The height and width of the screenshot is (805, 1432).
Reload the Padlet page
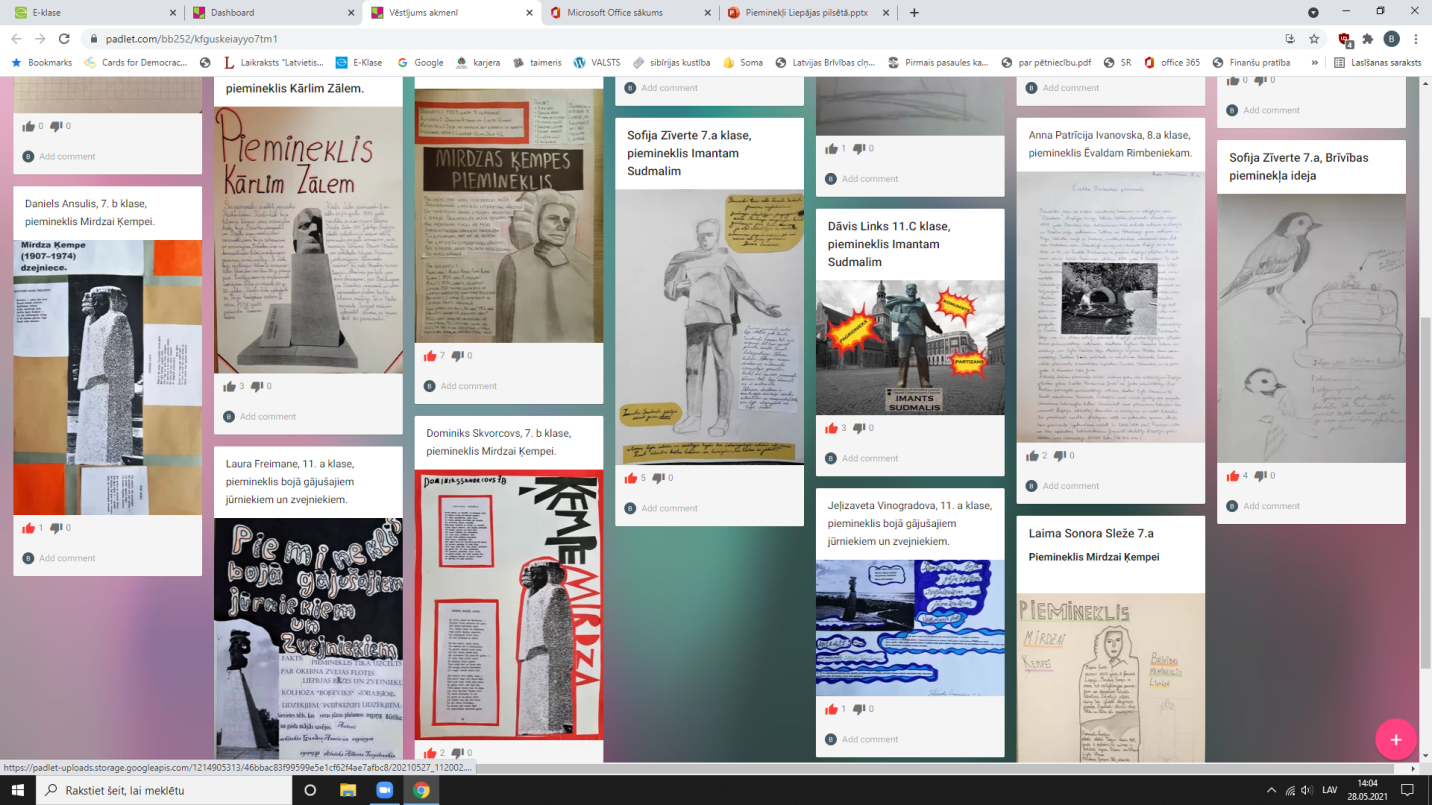pyautogui.click(x=64, y=39)
